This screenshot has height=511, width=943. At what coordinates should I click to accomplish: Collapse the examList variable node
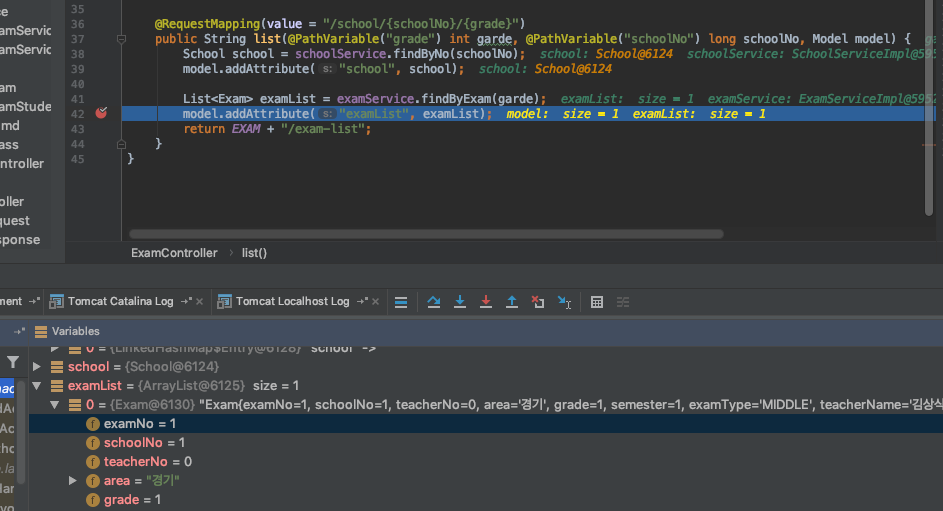tap(37, 385)
